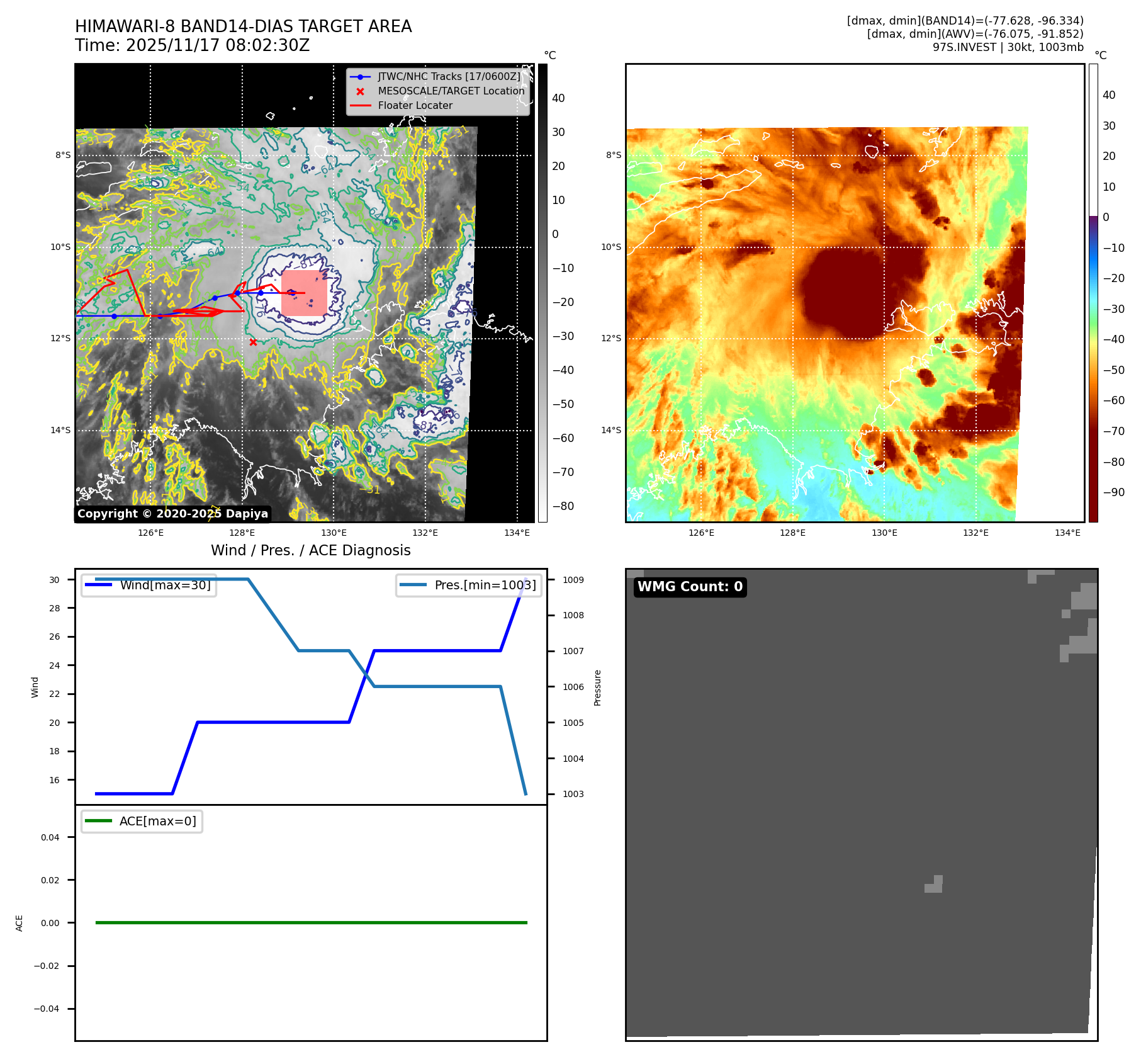Click the red X mesoscale target marker on map

point(253,342)
